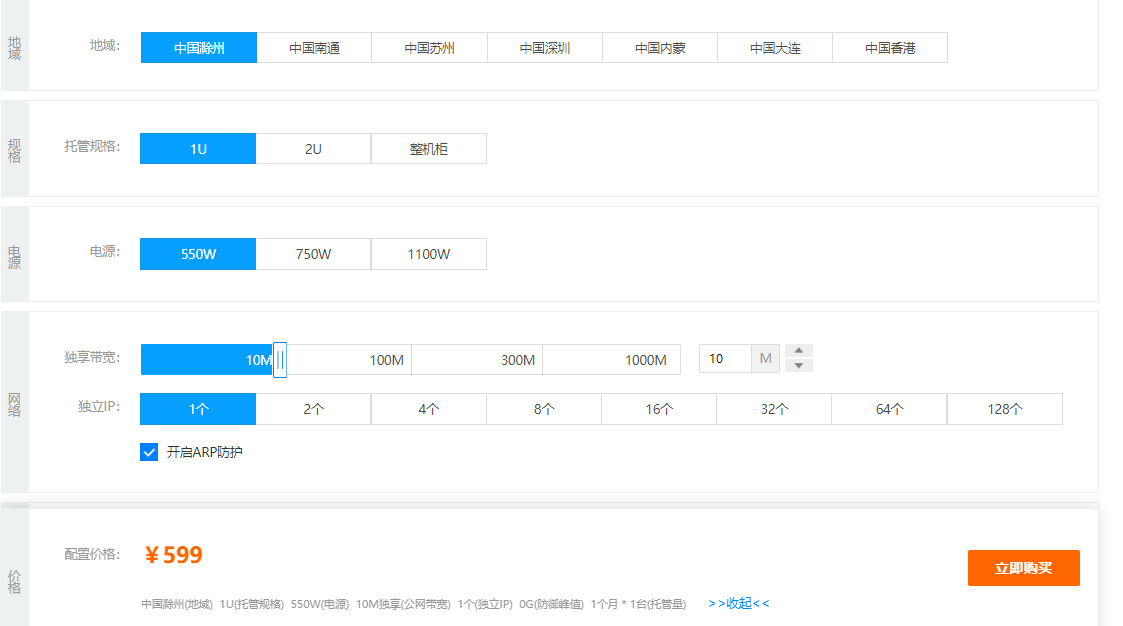Select region 中国南通
The width and height of the screenshot is (1123, 626).
point(314,48)
